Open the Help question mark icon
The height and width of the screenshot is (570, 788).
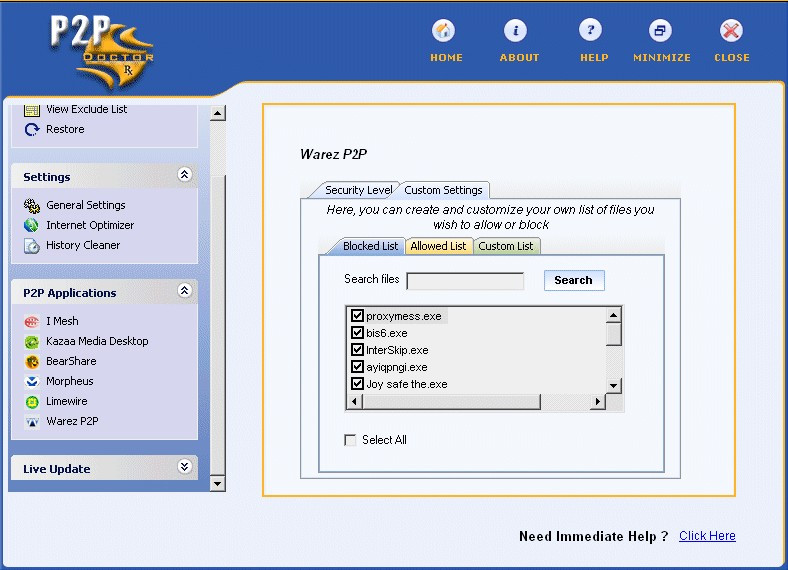[x=590, y=30]
